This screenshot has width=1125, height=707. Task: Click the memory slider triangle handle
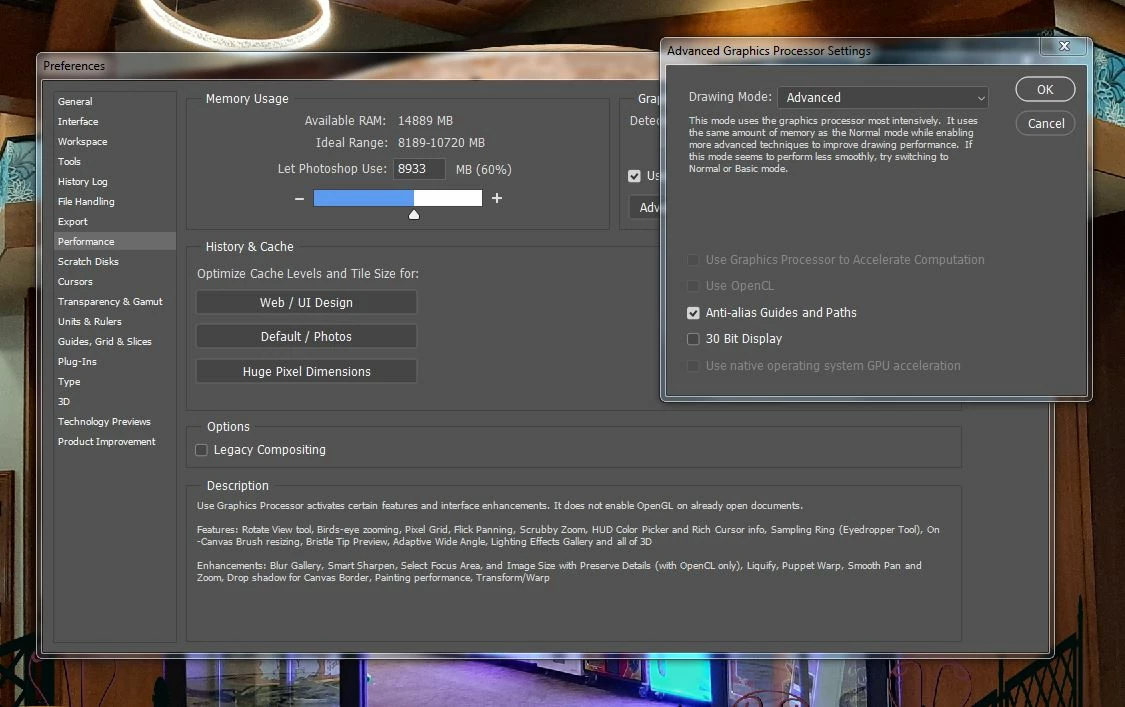[x=414, y=215]
